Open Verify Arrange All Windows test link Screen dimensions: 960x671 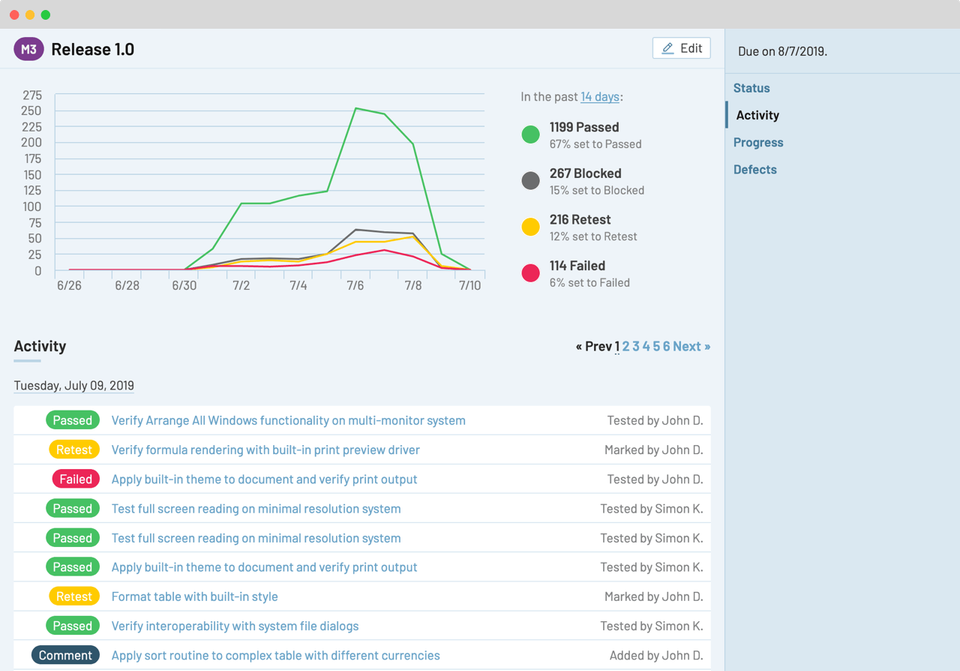coord(288,420)
